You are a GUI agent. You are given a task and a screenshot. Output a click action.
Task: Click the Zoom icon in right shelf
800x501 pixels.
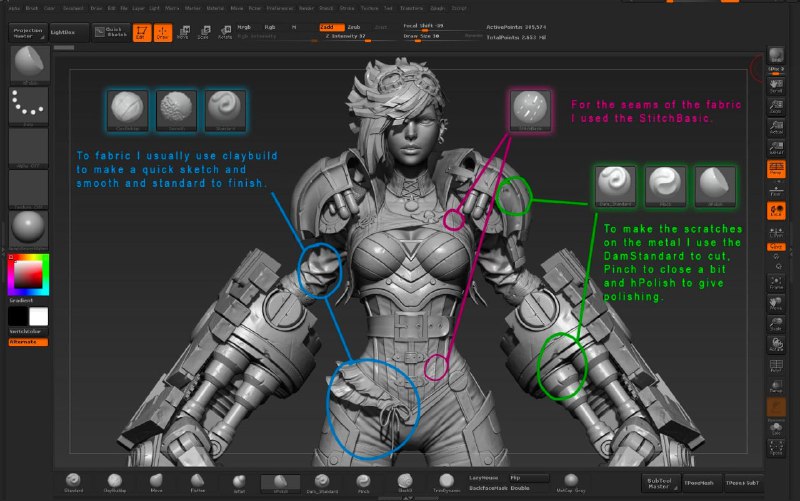coord(776,107)
